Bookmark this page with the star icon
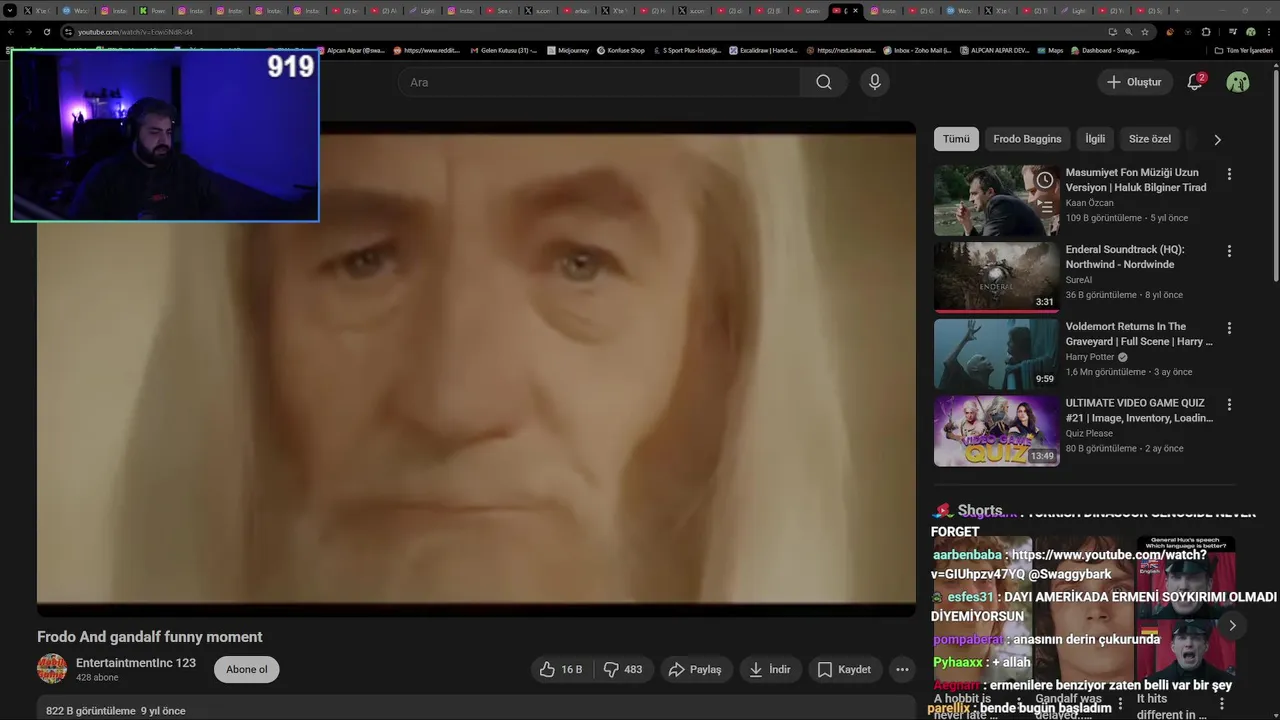The width and height of the screenshot is (1280, 720). 1145,32
